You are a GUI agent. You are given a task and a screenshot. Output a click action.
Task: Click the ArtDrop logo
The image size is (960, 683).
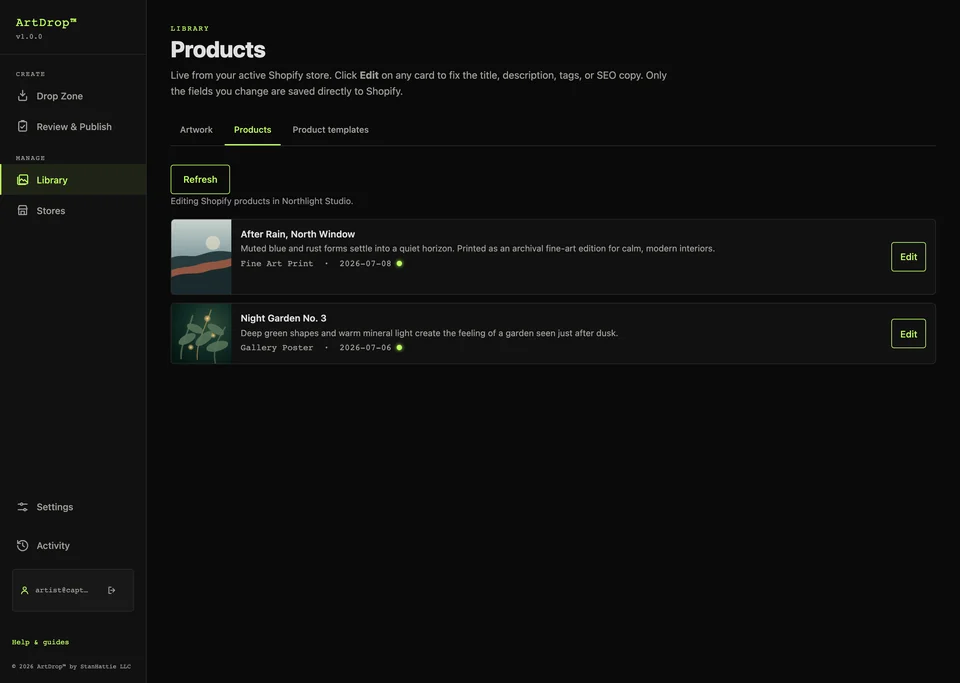coord(46,23)
